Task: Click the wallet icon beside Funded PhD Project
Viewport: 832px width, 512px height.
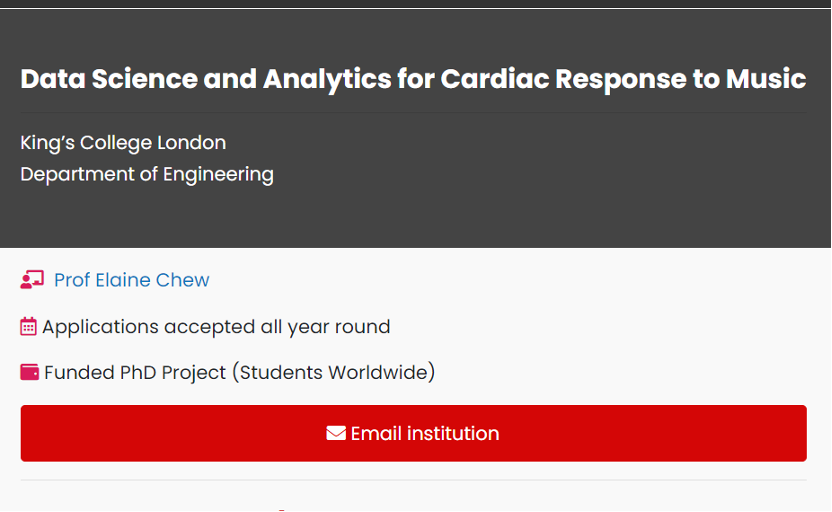Action: [x=30, y=373]
